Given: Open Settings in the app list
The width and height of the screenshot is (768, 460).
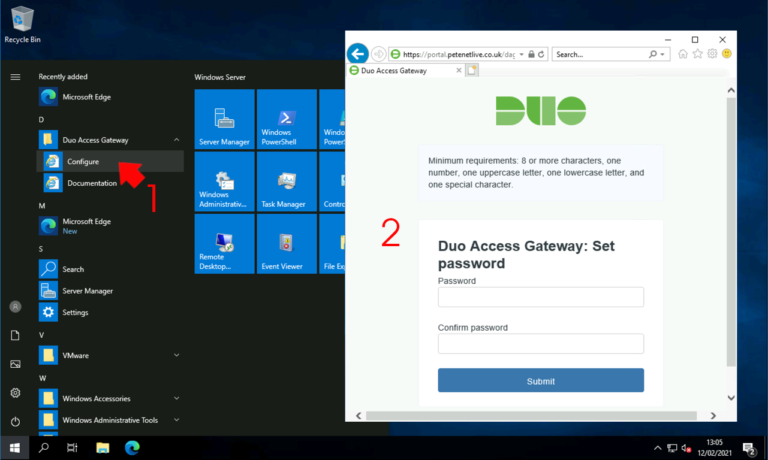Looking at the screenshot, I should (x=110, y=312).
